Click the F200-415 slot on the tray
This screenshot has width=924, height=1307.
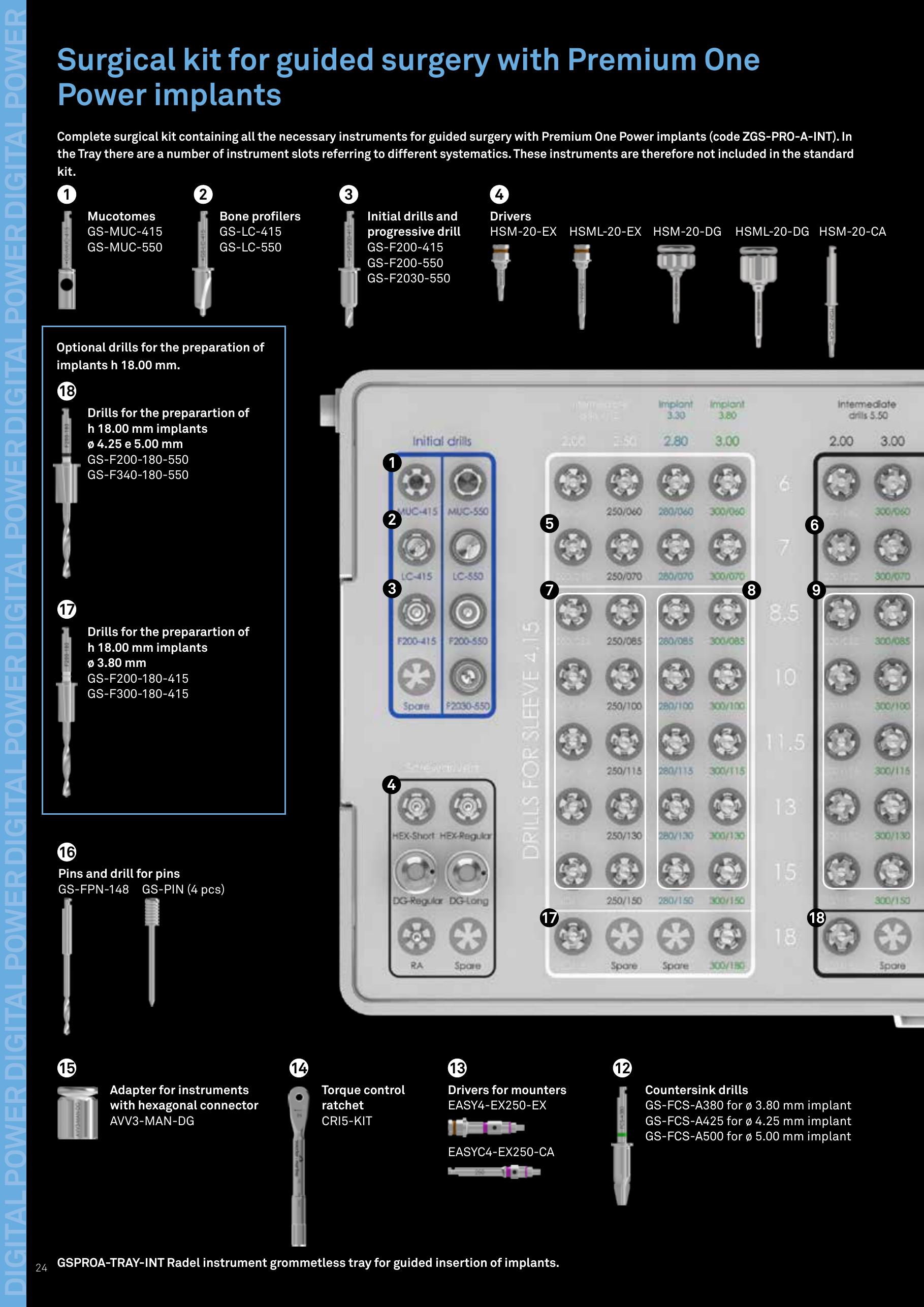click(416, 612)
